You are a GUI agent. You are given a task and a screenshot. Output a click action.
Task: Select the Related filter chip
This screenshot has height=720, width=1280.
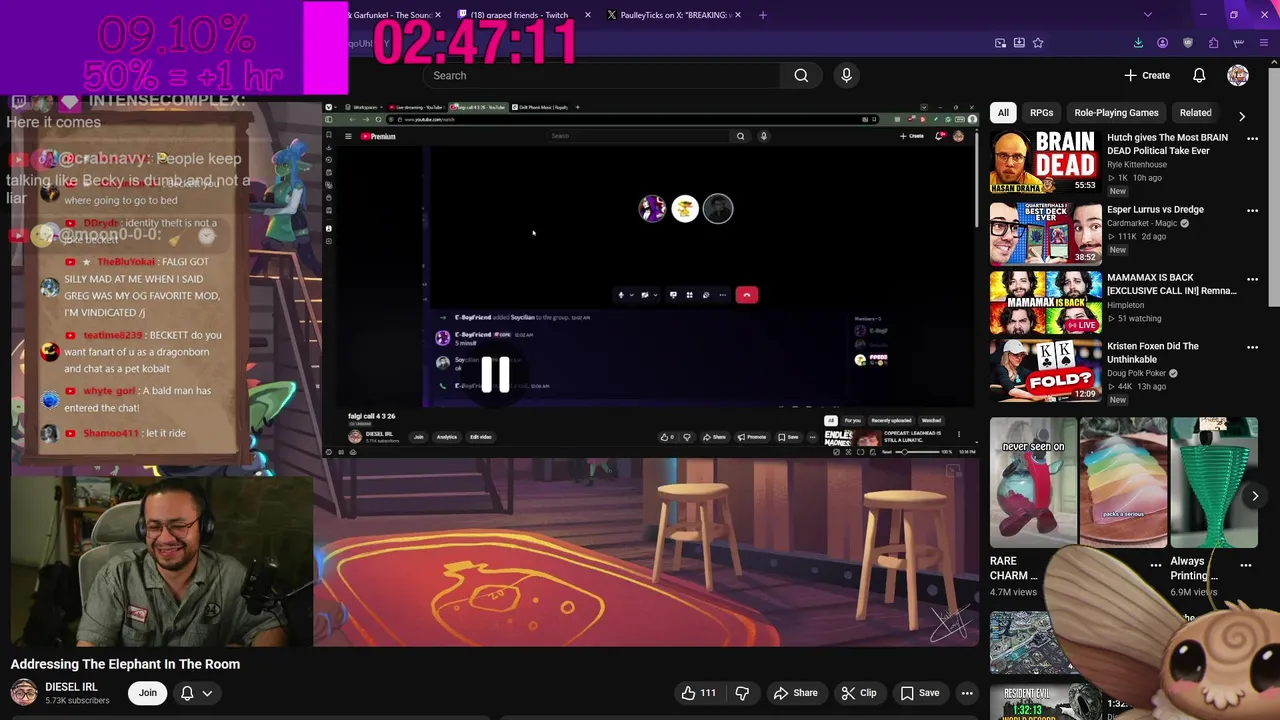click(1195, 113)
